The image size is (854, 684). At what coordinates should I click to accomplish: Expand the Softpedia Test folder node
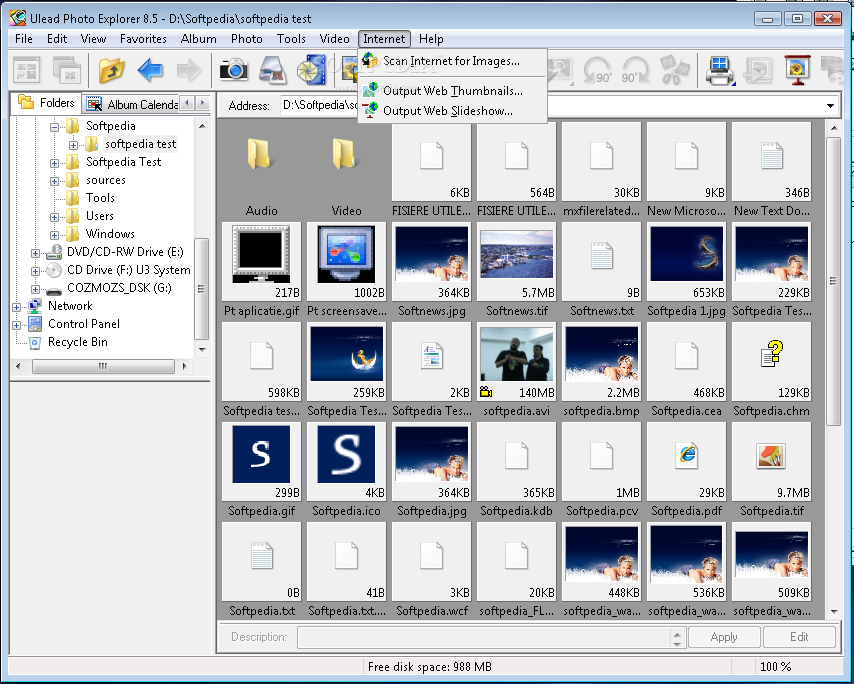coord(54,163)
